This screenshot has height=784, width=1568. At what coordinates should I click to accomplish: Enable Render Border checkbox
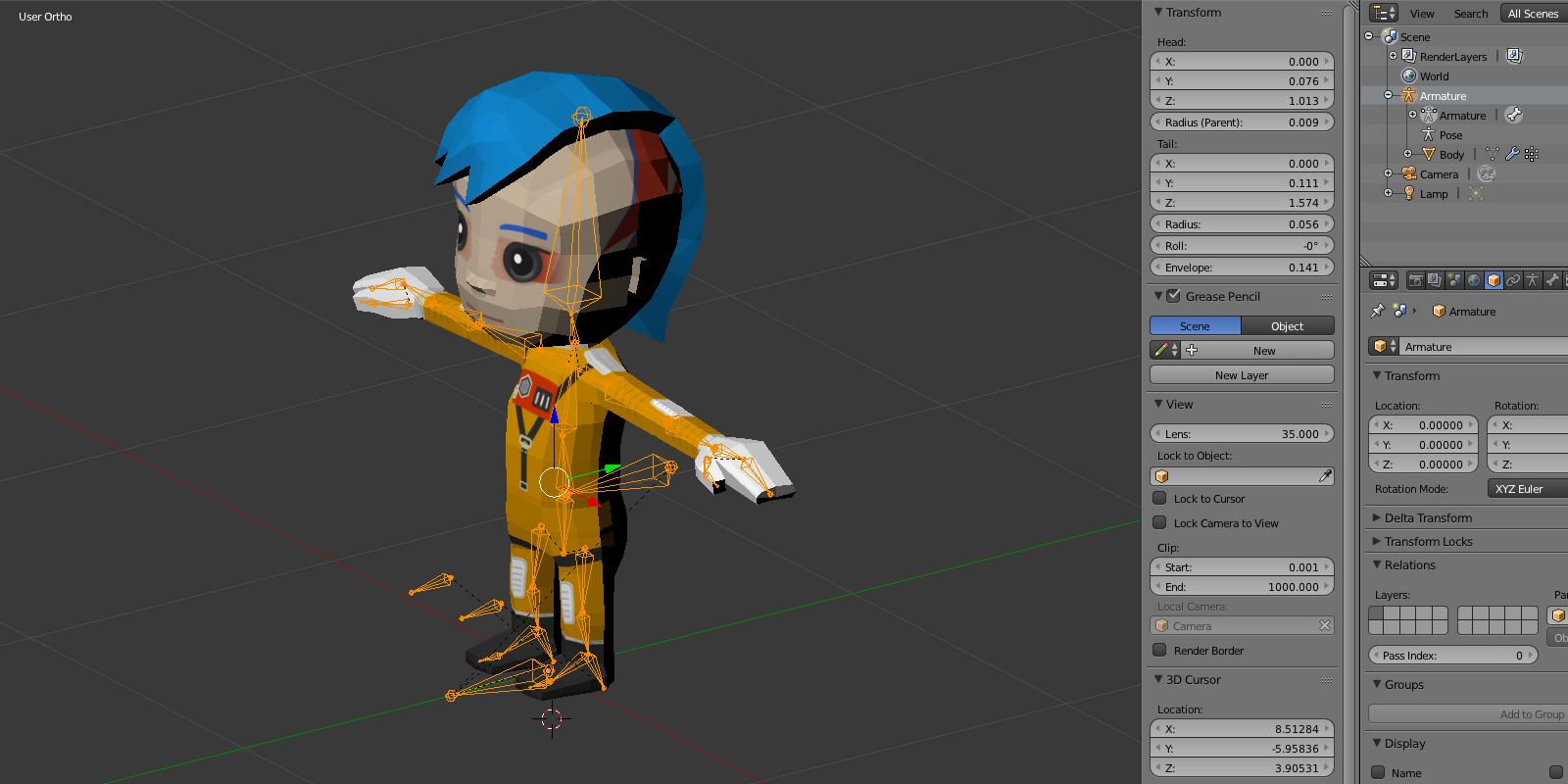coord(1159,650)
